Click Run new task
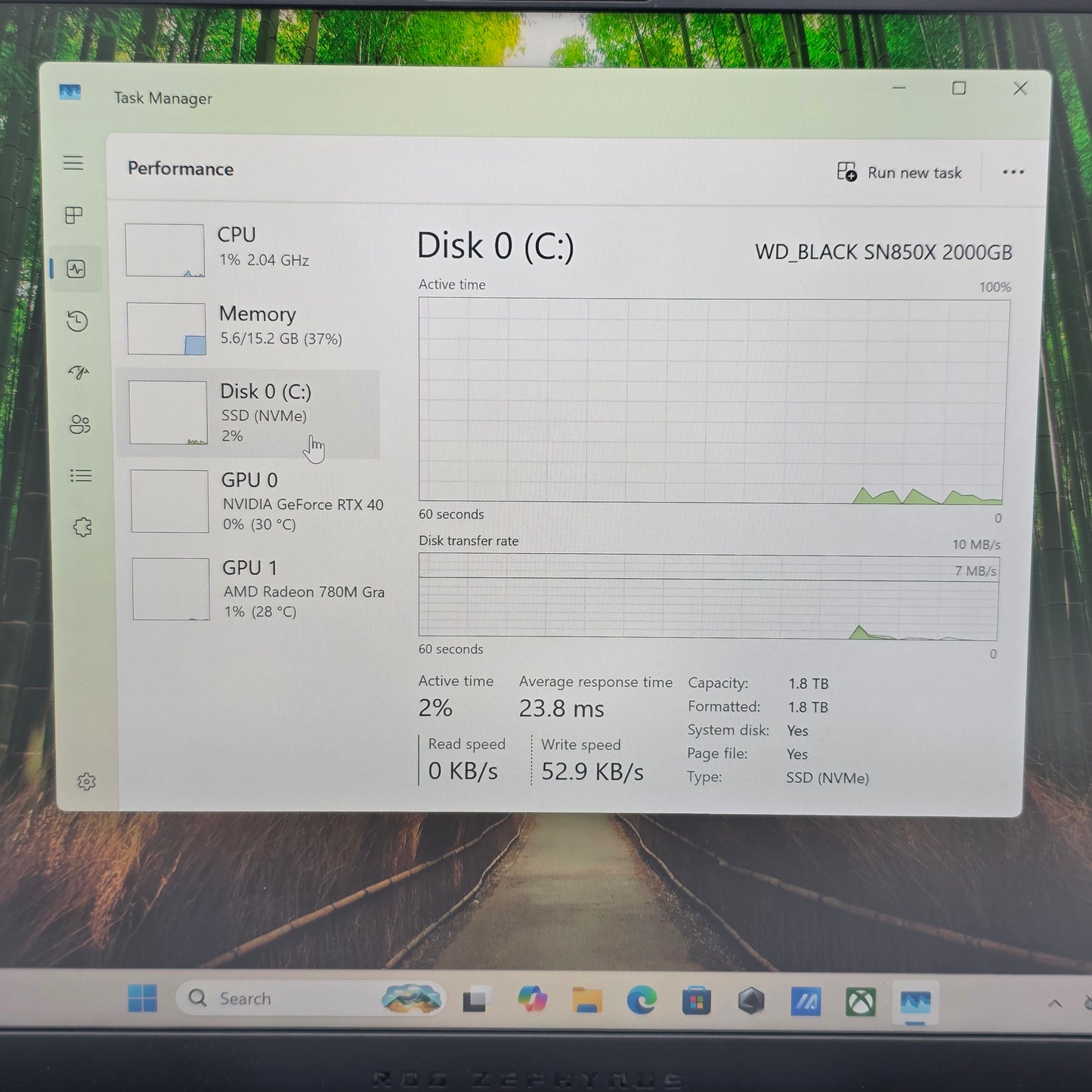This screenshot has height=1092, width=1092. tap(899, 172)
